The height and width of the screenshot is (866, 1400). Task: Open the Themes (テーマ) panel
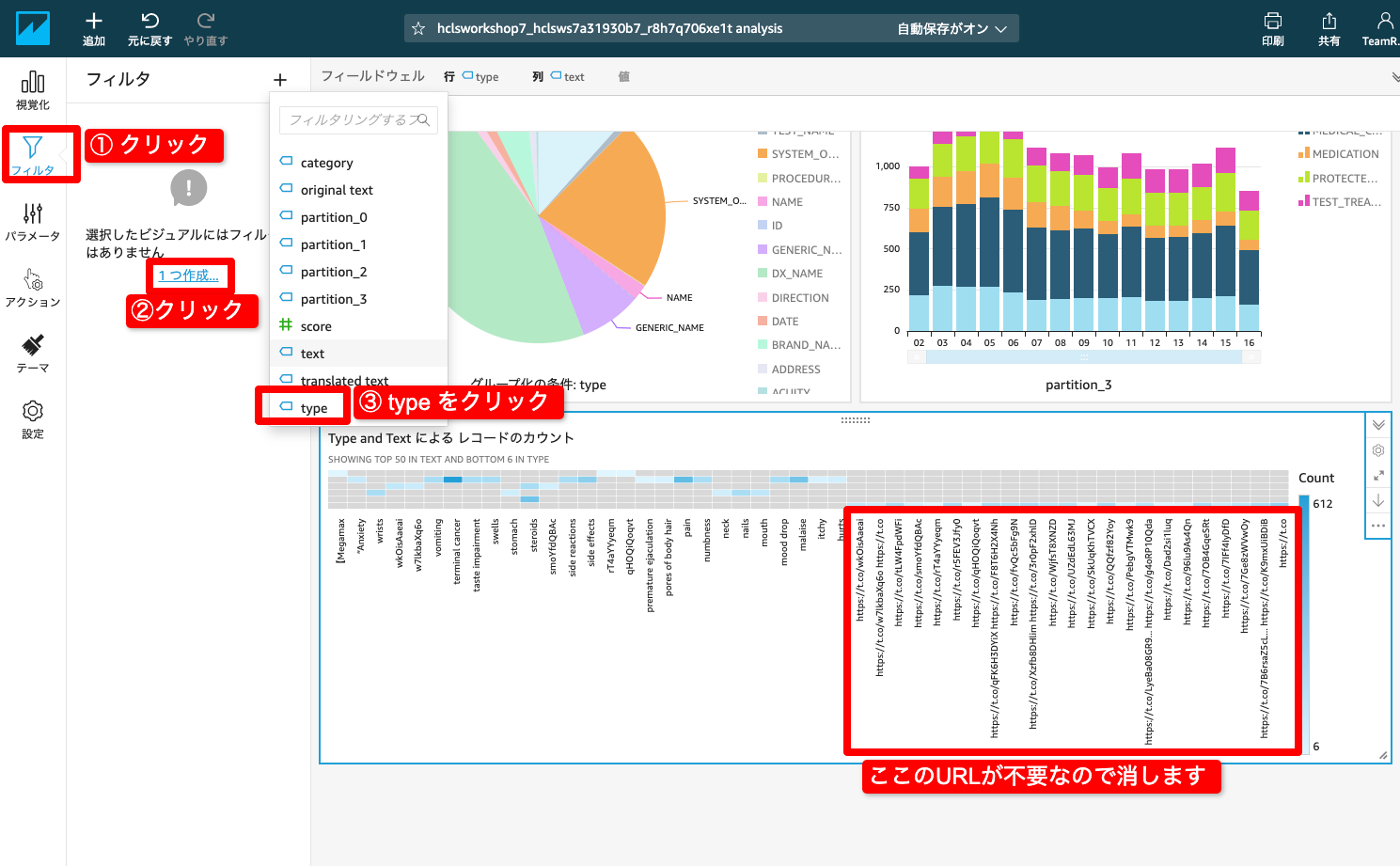(x=33, y=354)
